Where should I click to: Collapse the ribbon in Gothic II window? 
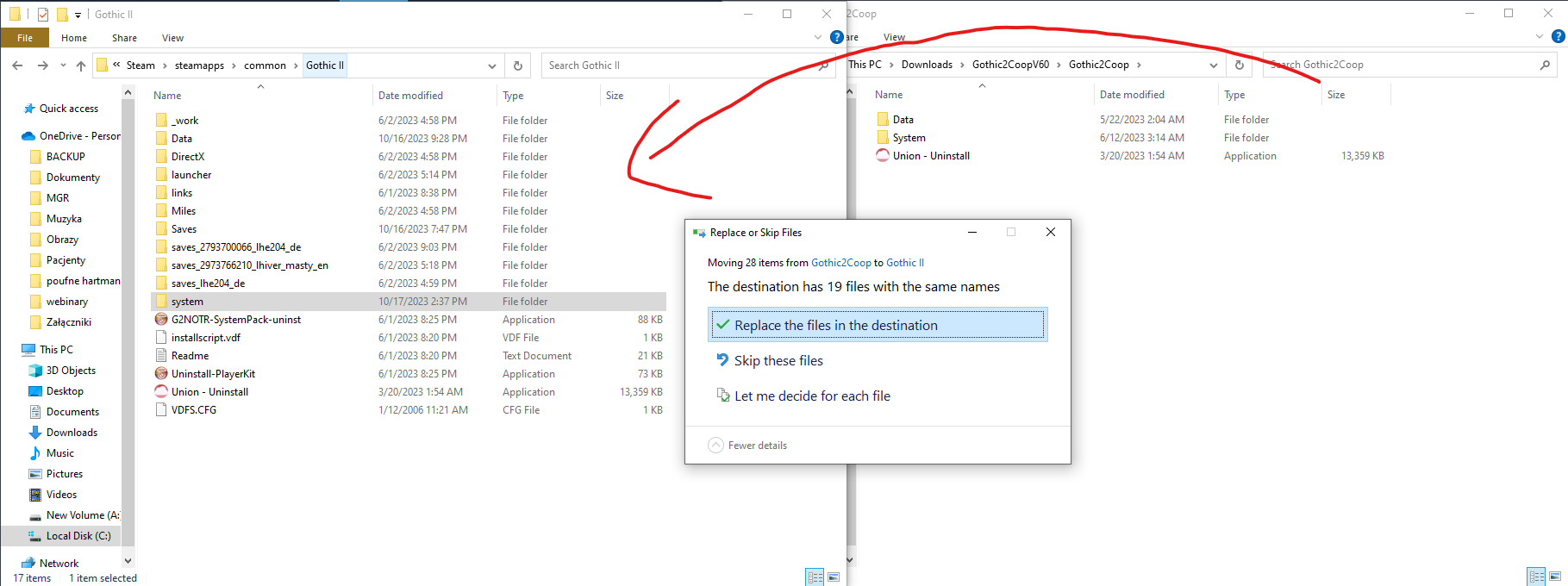pos(818,37)
